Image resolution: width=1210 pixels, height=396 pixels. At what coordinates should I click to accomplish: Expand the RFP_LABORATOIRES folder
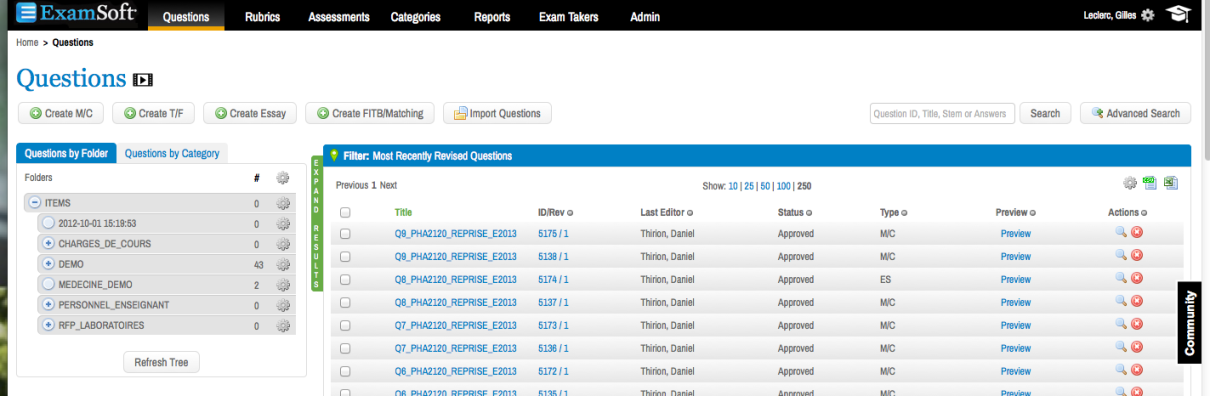pos(48,325)
